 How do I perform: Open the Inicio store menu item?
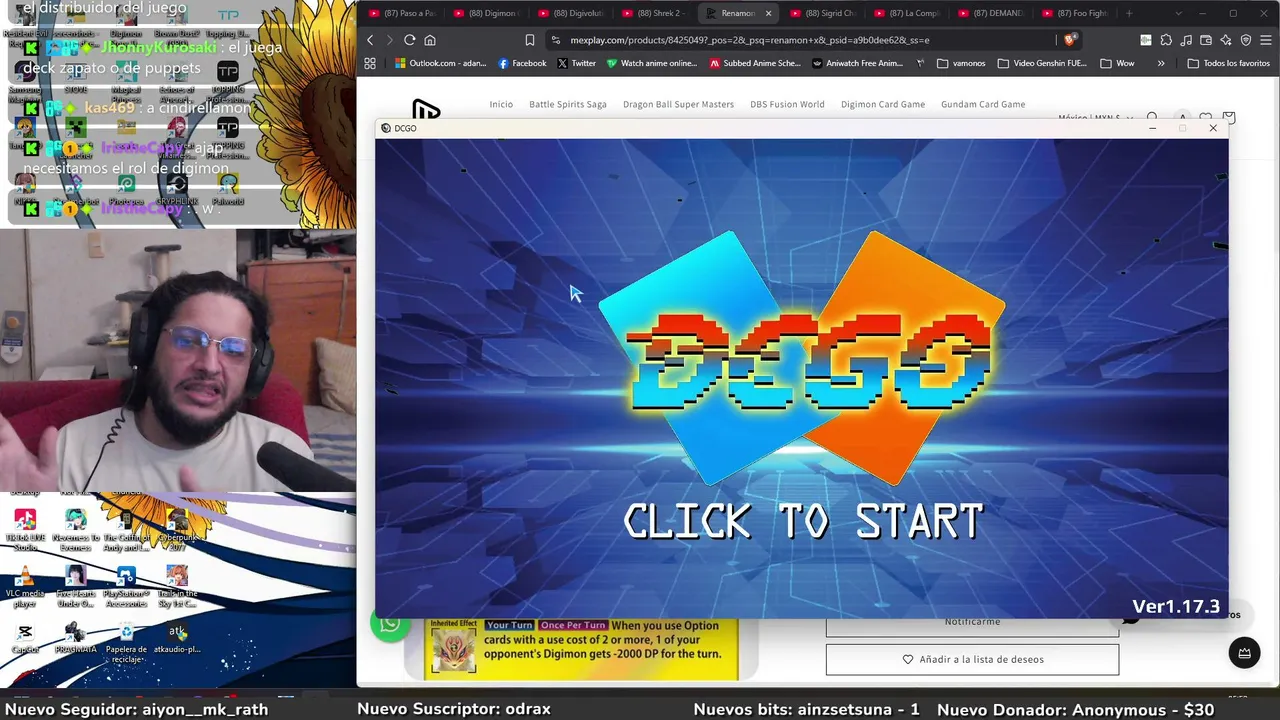(501, 104)
